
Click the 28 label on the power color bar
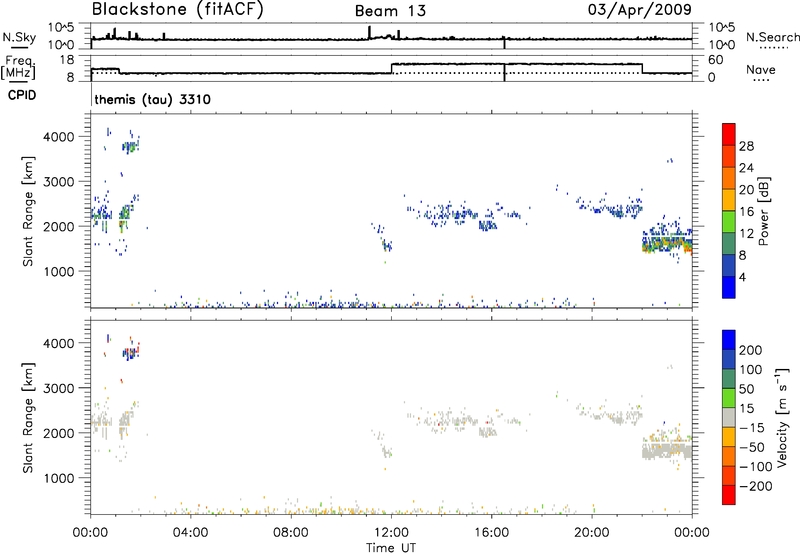click(746, 146)
